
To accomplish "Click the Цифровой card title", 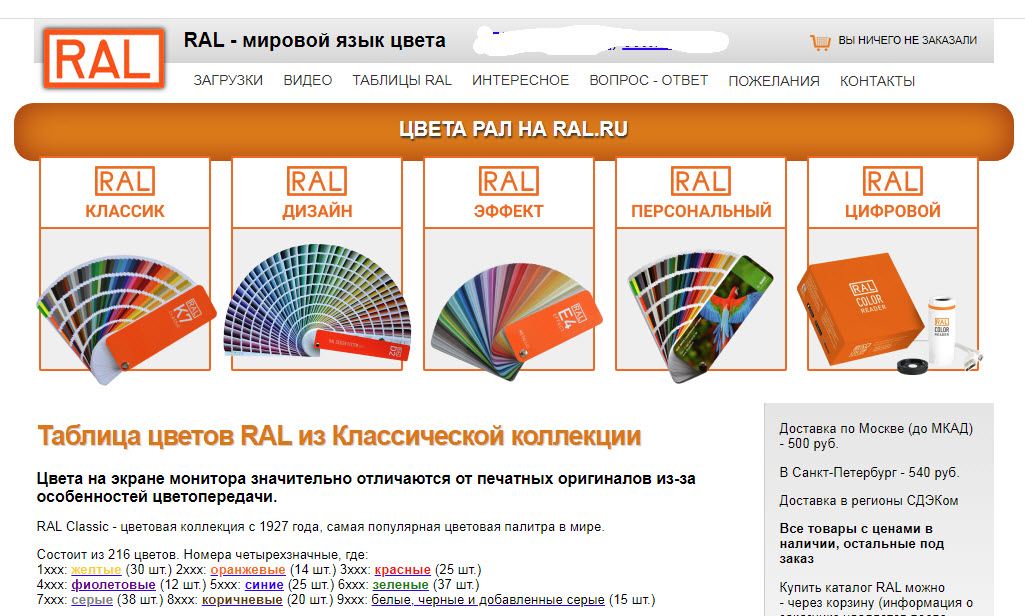I will pyautogui.click(x=893, y=211).
